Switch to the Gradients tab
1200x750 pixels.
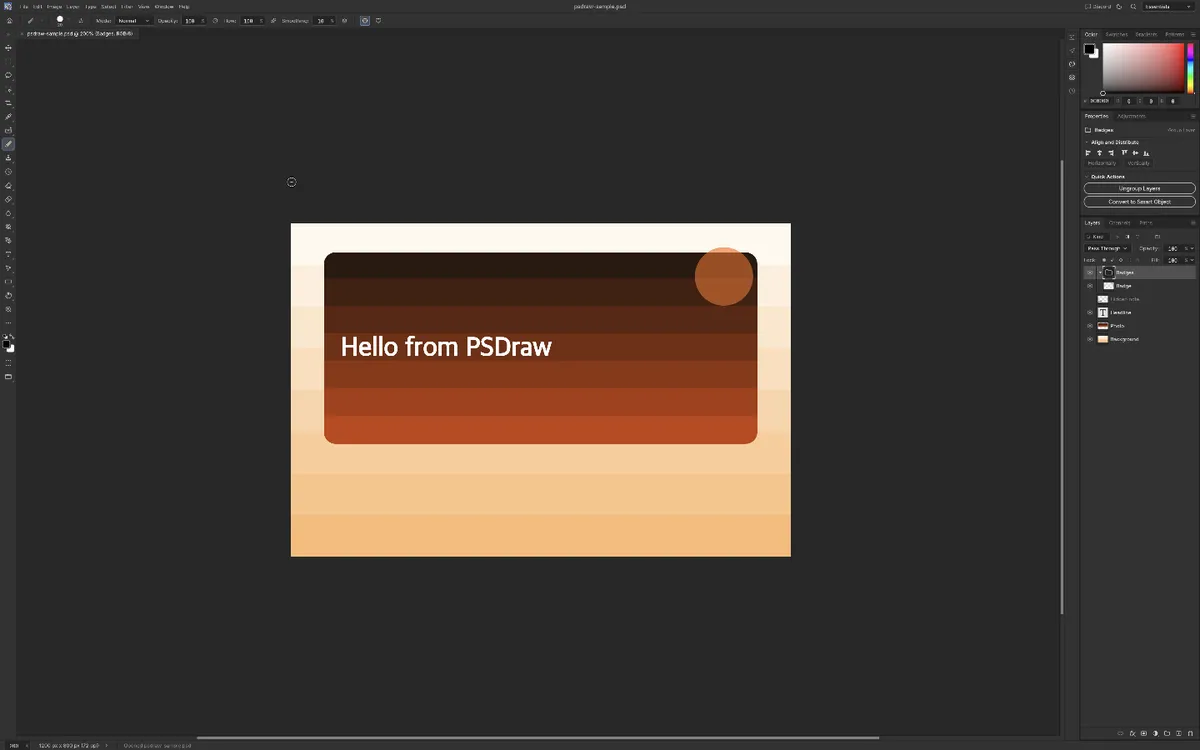(1146, 34)
